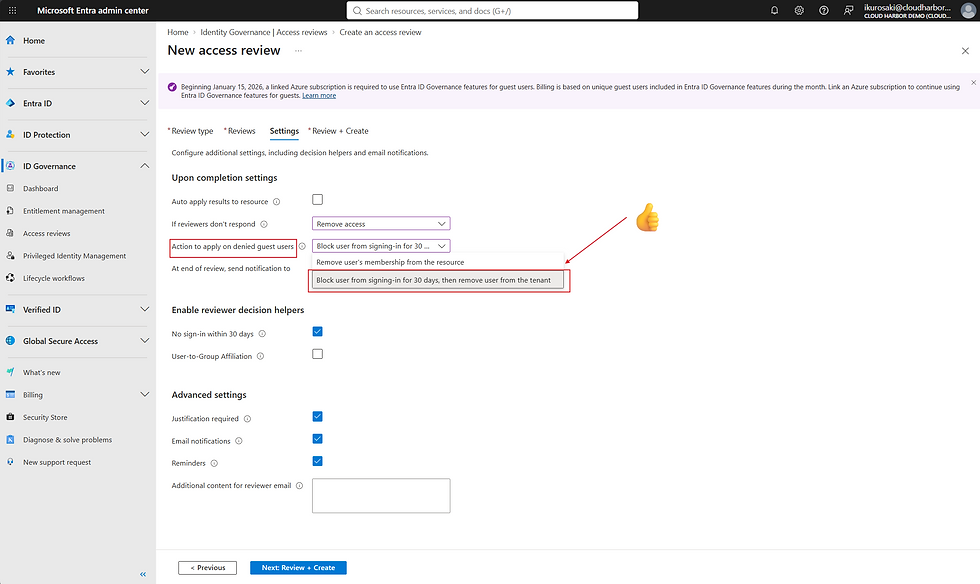Expand Entra ID section chevron
Screen dimensions: 980x584
tap(144, 103)
